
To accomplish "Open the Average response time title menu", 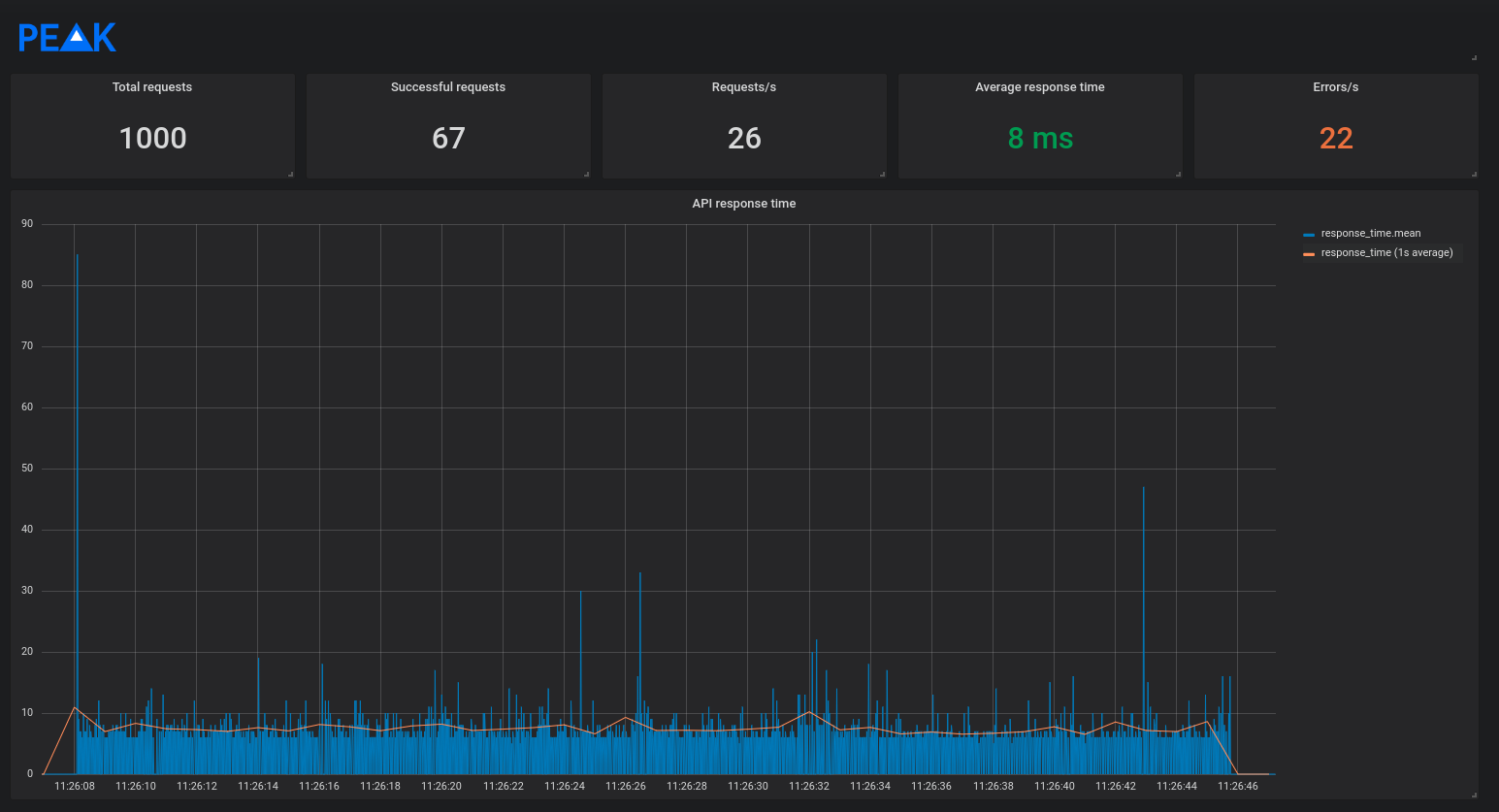I will 1040,87.
